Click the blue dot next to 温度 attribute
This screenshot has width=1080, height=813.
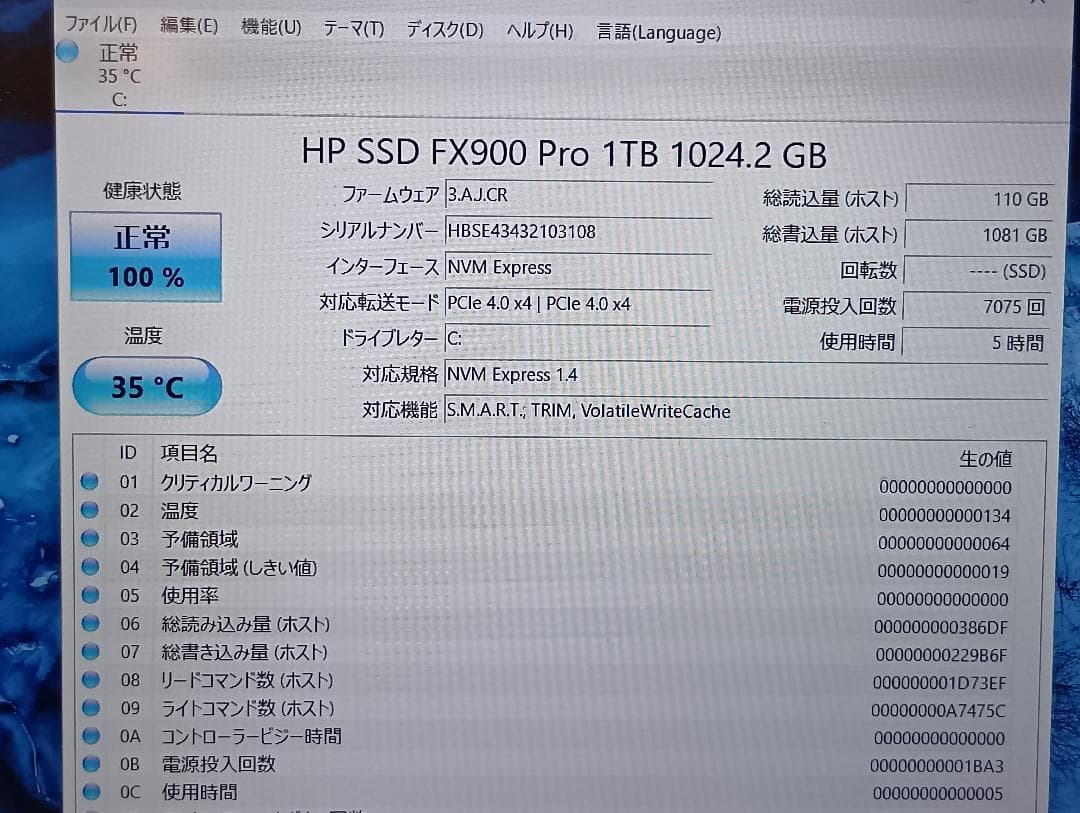90,509
